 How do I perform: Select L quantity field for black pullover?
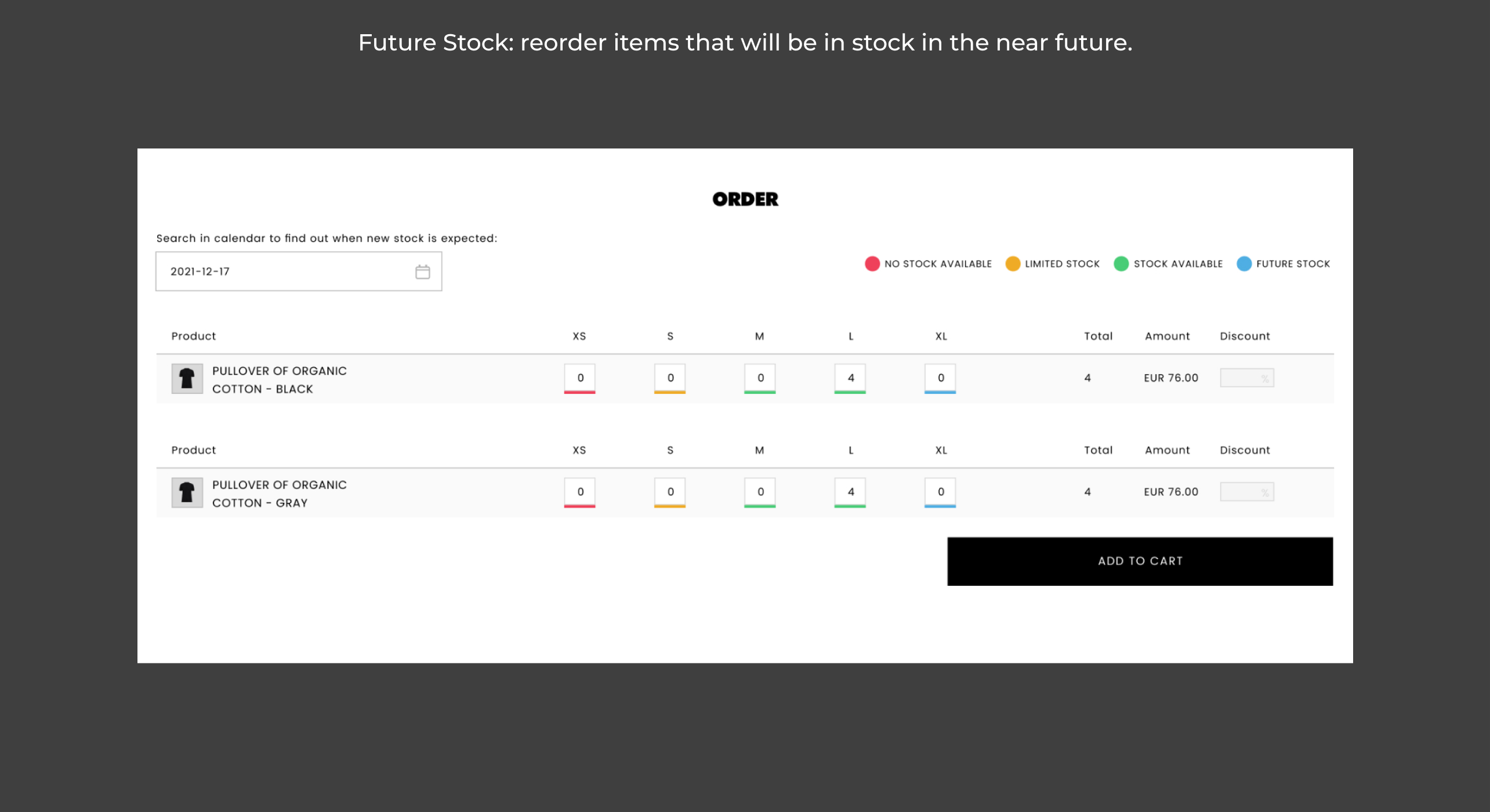click(850, 378)
